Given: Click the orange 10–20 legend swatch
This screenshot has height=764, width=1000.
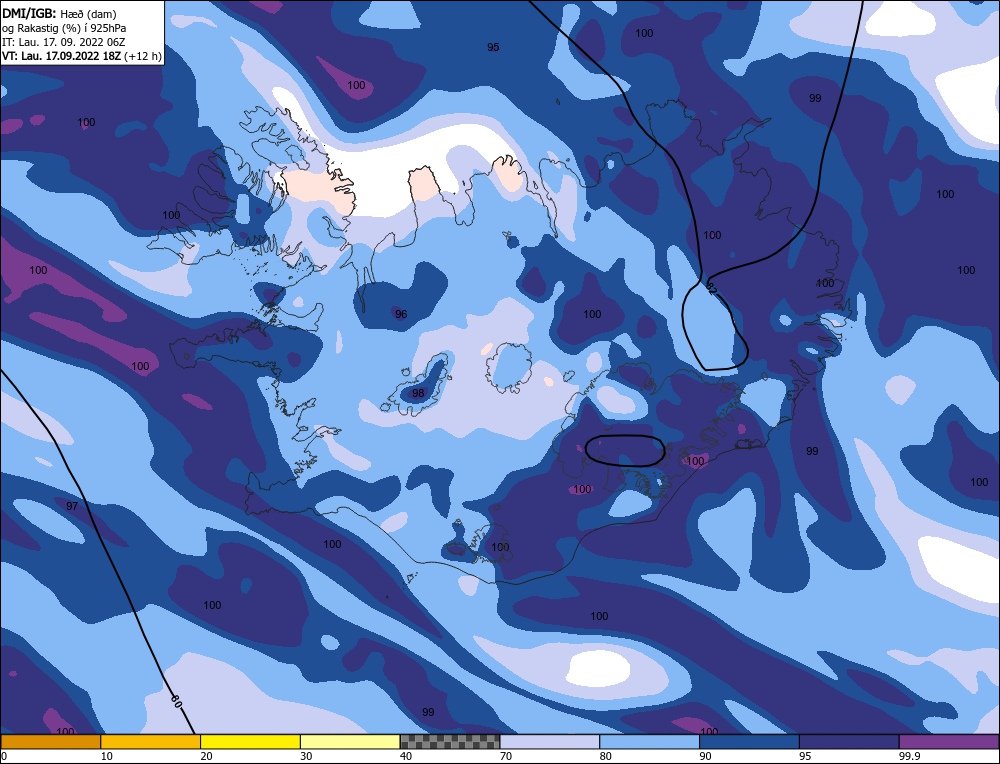Looking at the screenshot, I should [x=151, y=742].
